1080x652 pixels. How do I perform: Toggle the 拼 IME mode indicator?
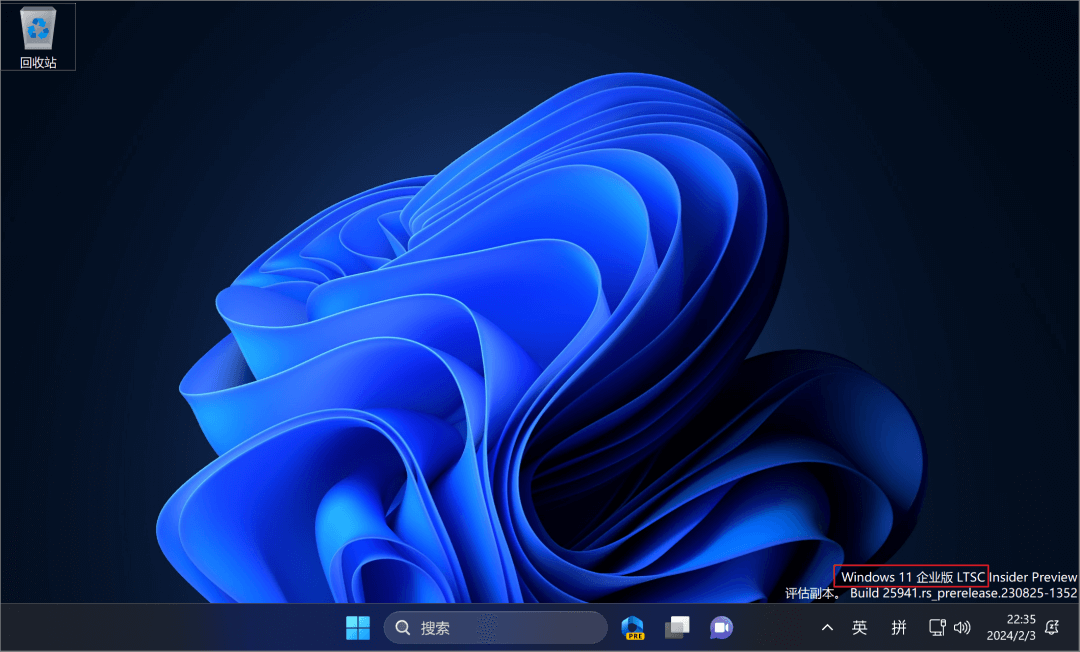point(899,628)
